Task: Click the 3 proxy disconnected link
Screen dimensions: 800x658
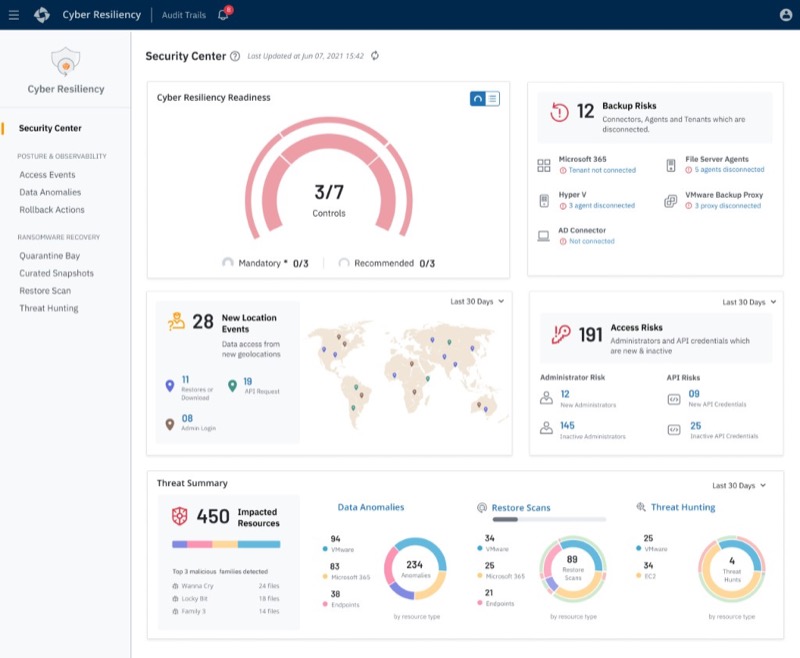Action: click(728, 206)
